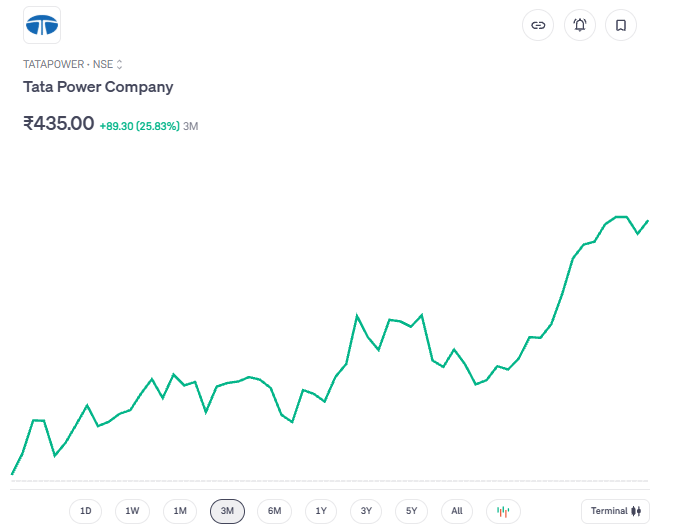Switch the chart to 1W range
Image resolution: width=674 pixels, height=528 pixels.
click(132, 511)
